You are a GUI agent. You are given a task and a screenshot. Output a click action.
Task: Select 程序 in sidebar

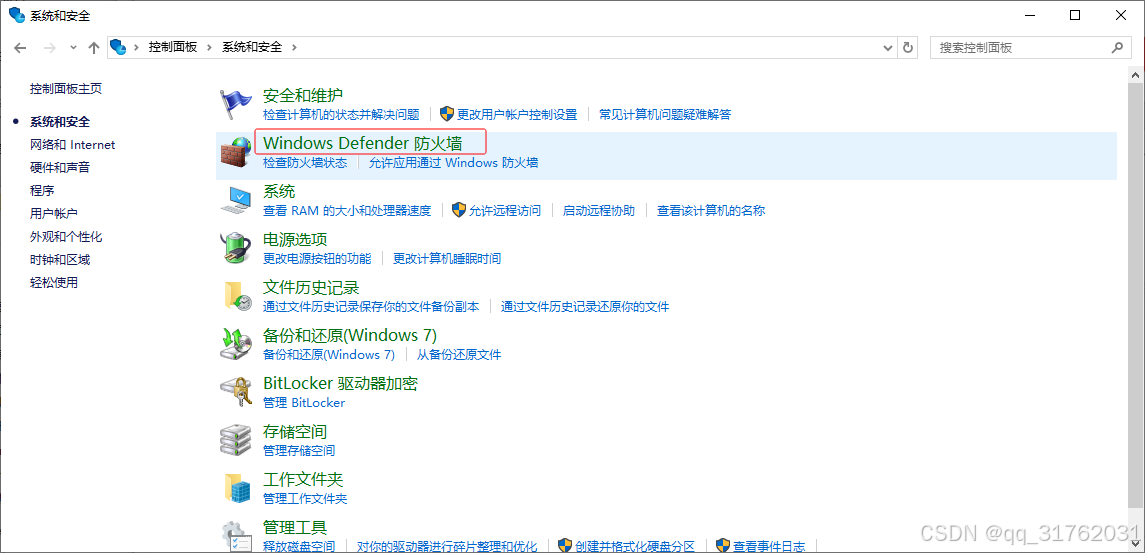pyautogui.click(x=42, y=191)
